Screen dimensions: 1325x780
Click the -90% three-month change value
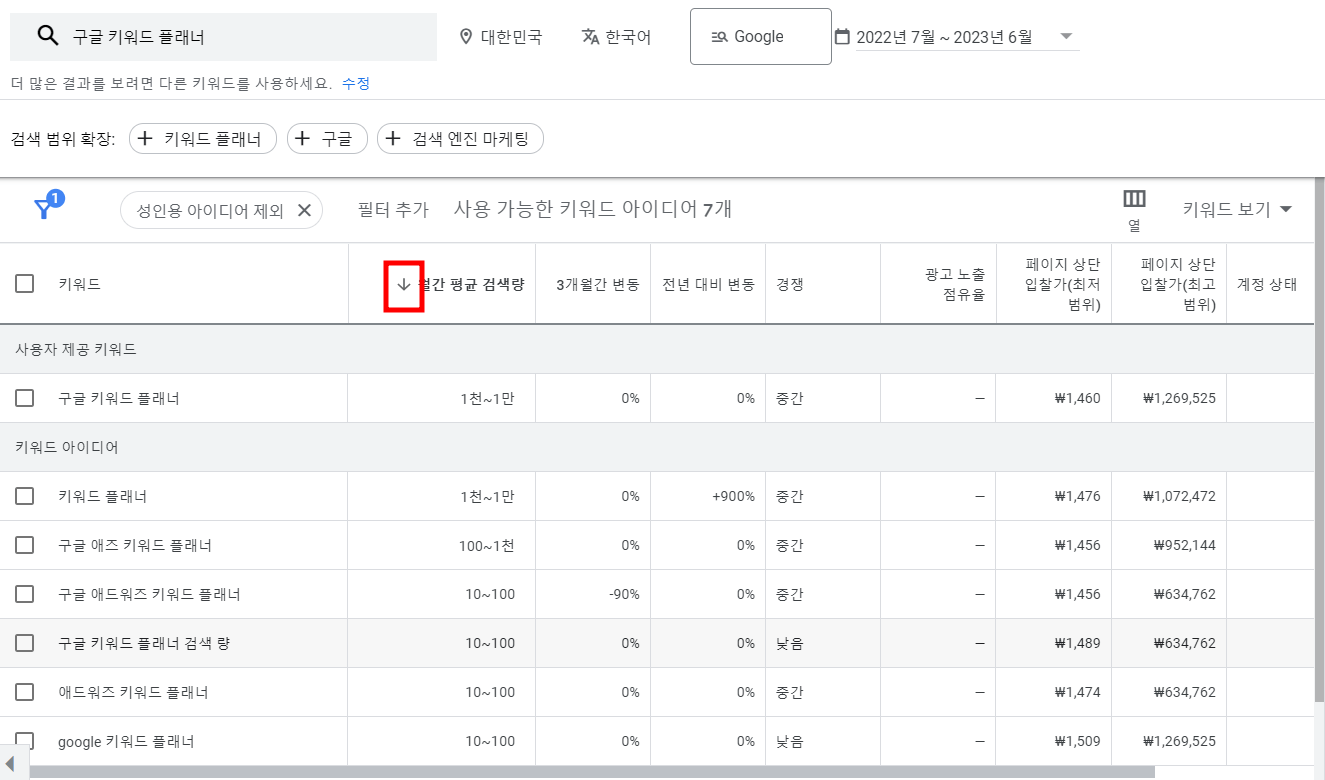click(x=624, y=594)
